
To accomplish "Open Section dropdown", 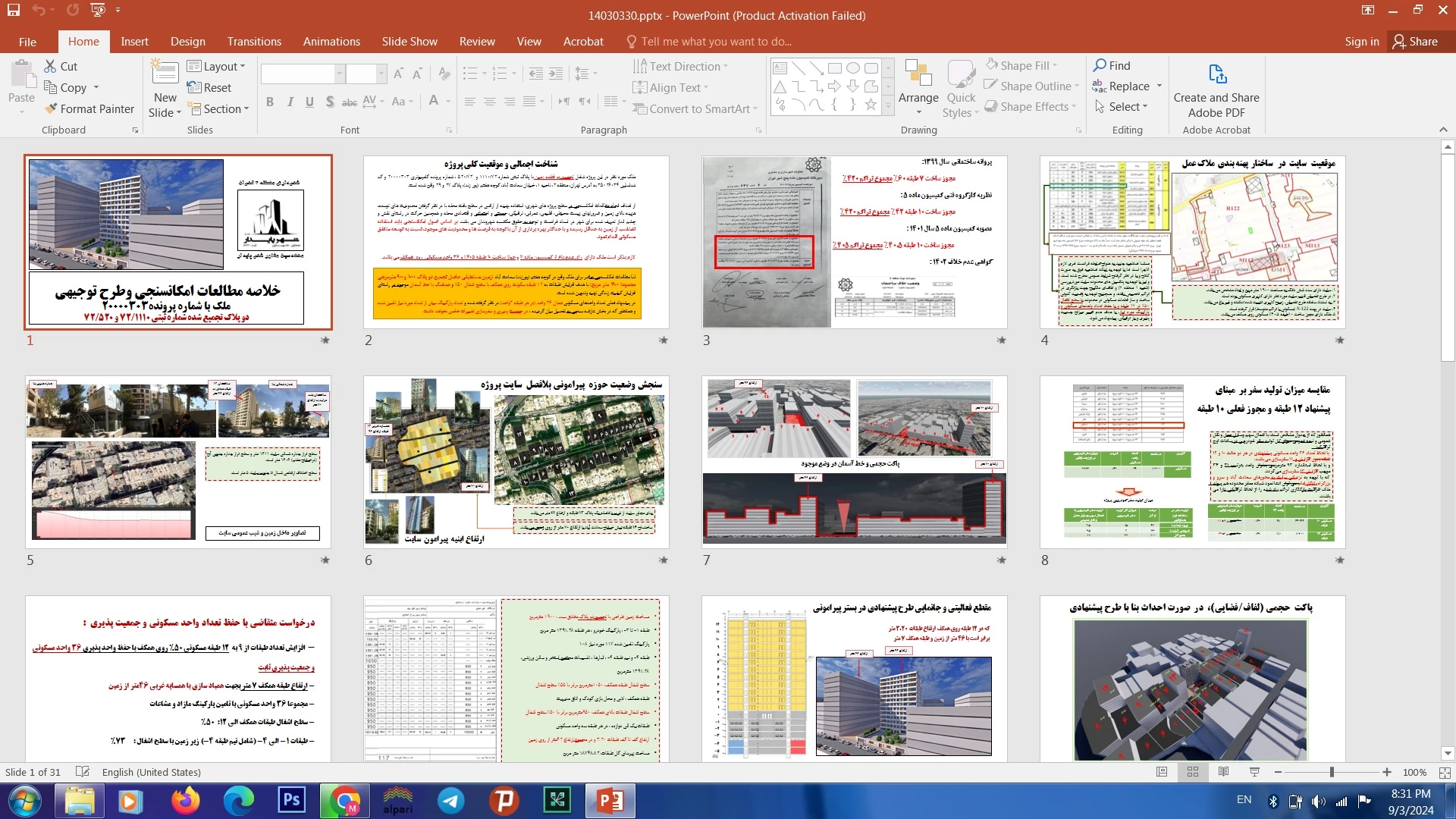I will 218,108.
